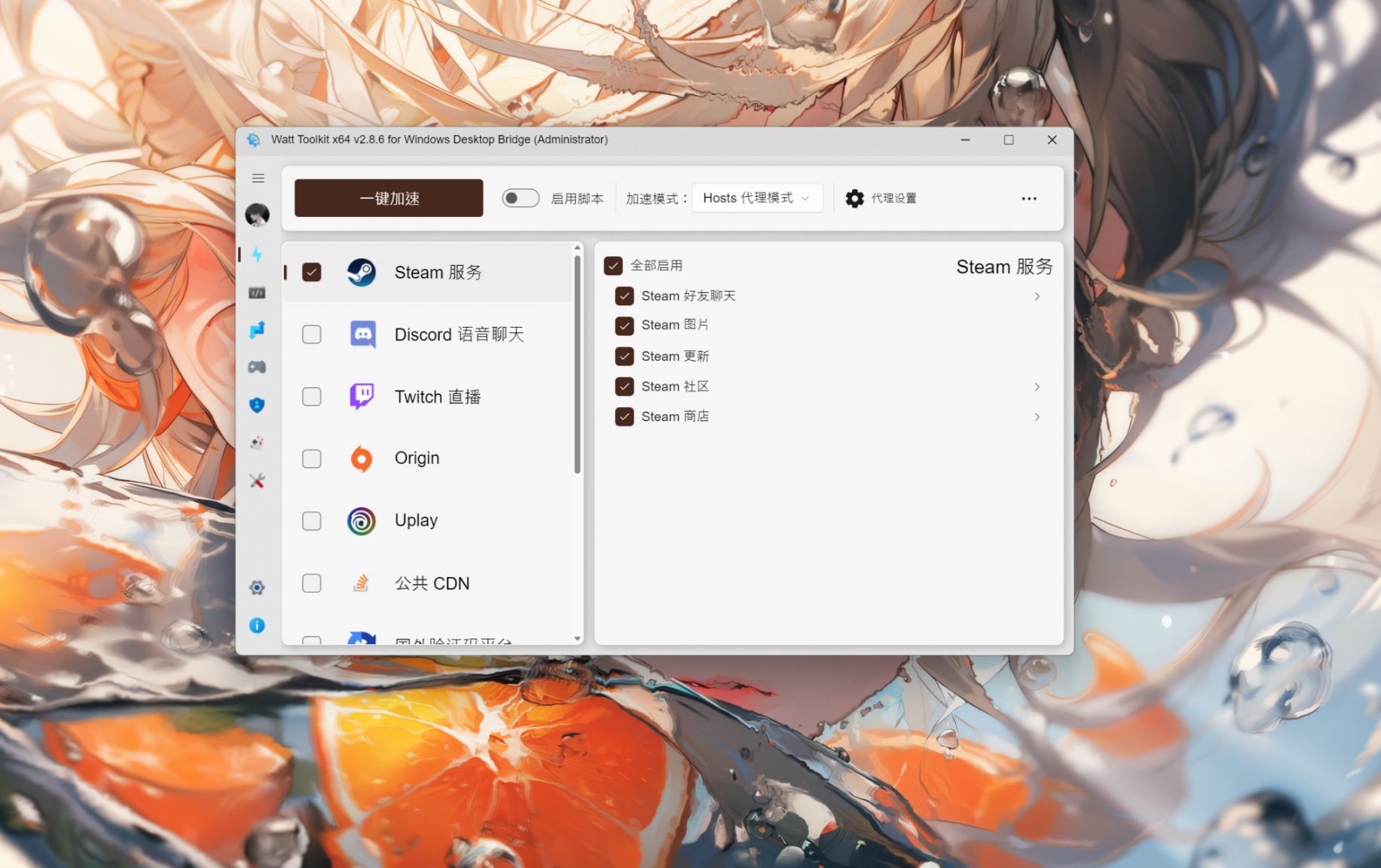Click the Uplay logo icon
1381x868 pixels.
coord(362,521)
